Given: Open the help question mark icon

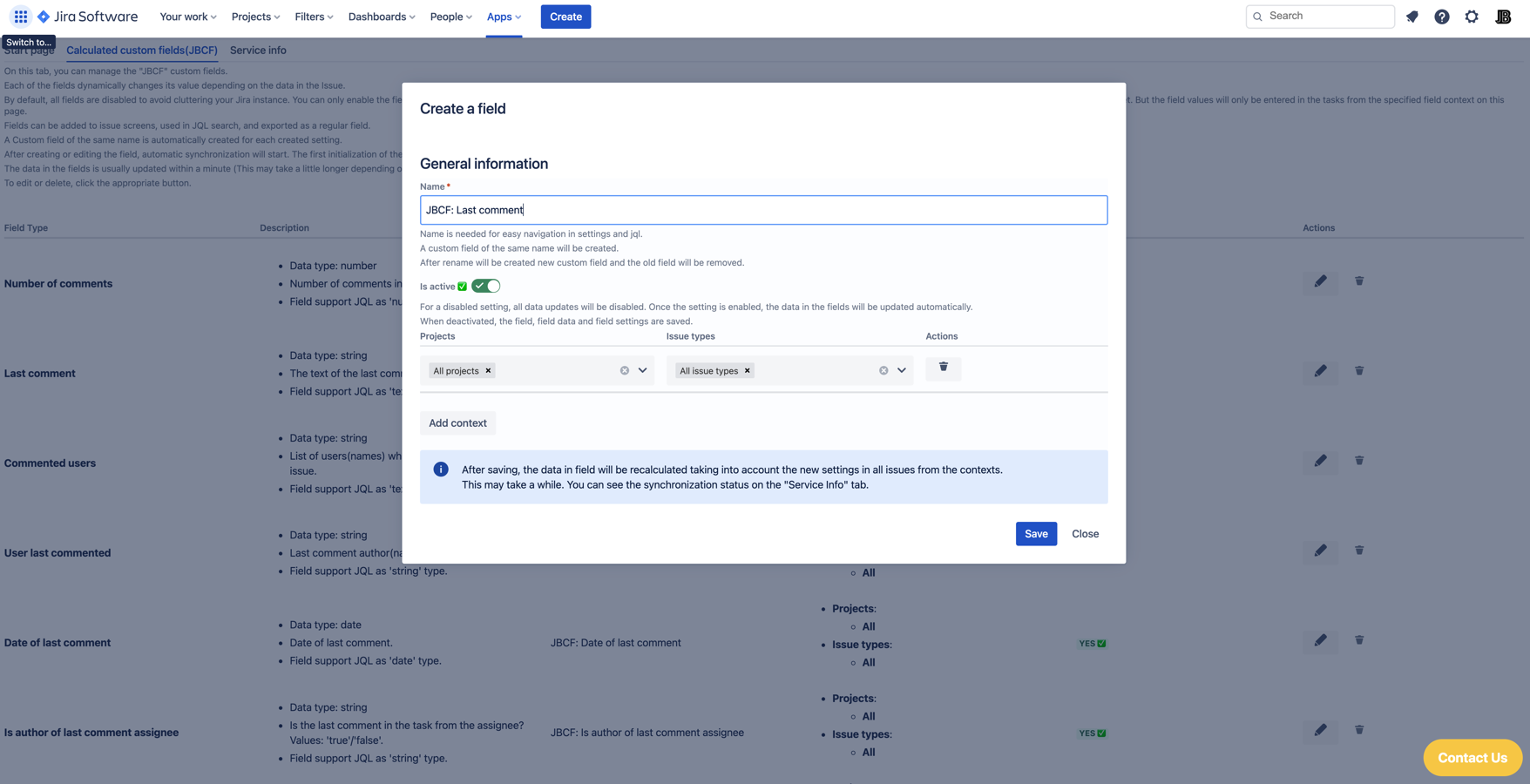Looking at the screenshot, I should [x=1441, y=17].
